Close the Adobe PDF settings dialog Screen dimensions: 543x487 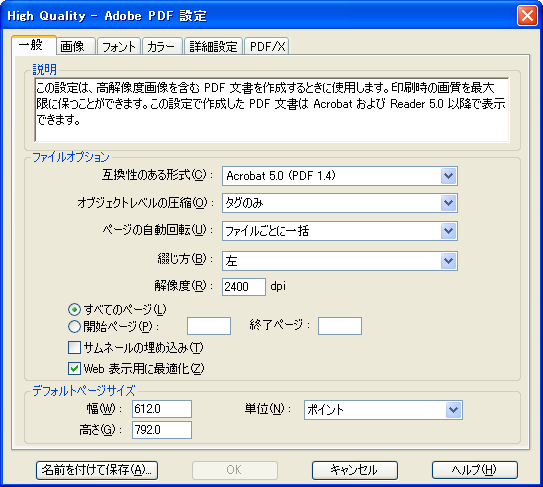pos(527,16)
